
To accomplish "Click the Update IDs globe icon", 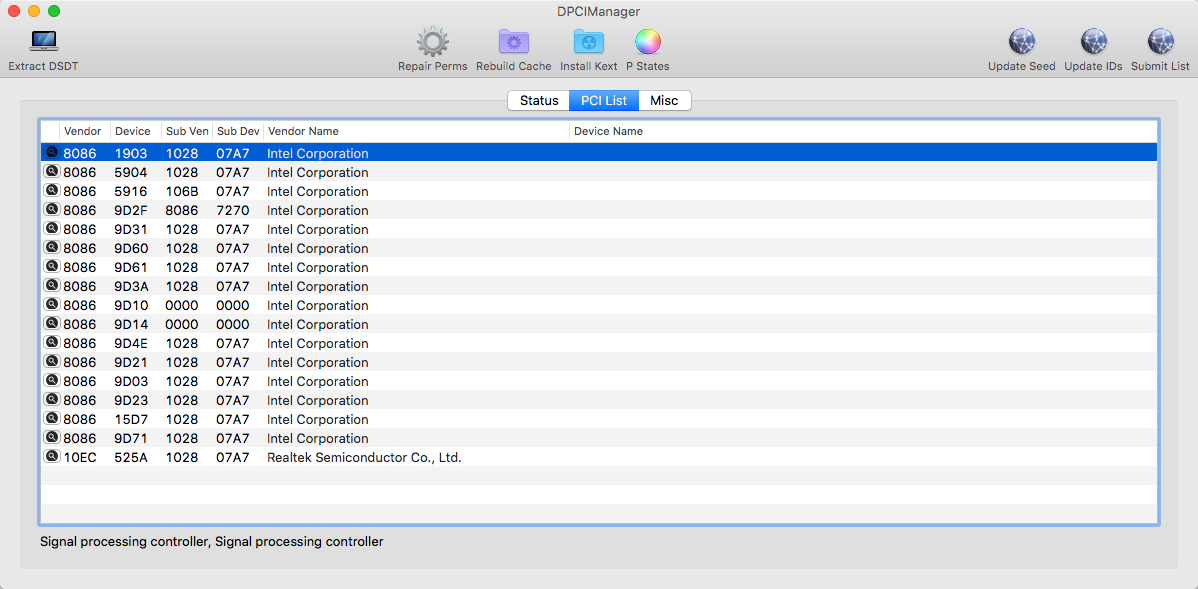I will tap(1092, 42).
